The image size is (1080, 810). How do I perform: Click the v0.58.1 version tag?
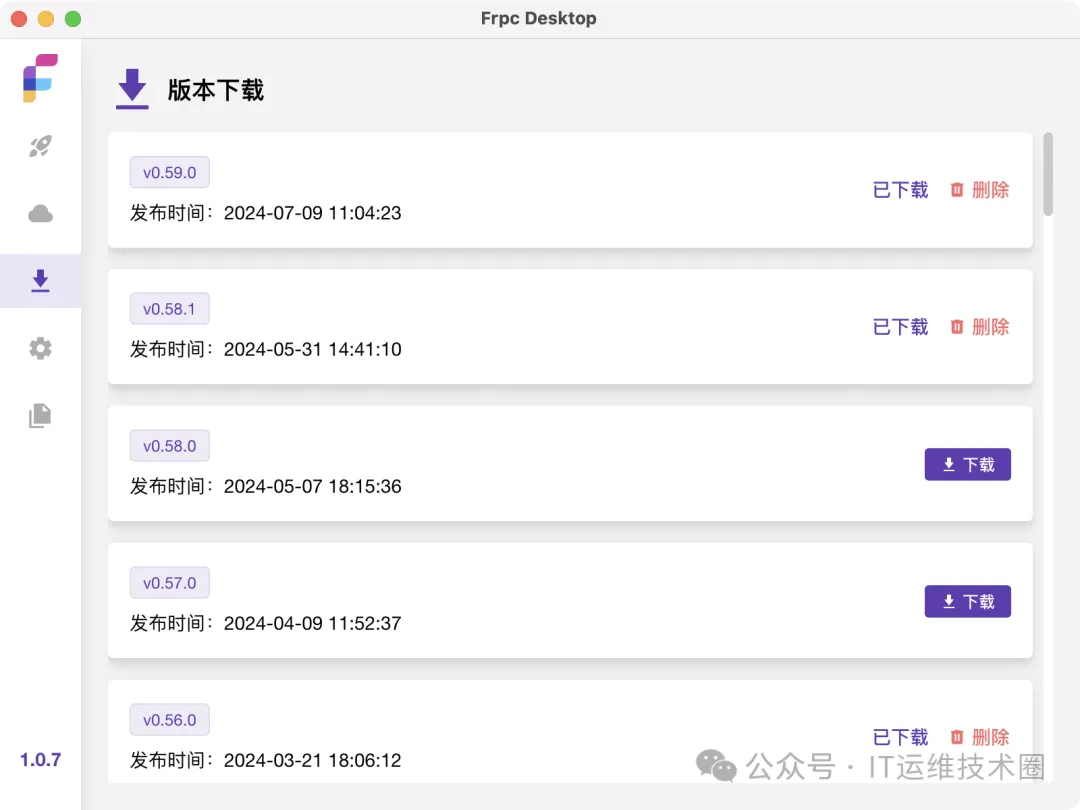[169, 309]
